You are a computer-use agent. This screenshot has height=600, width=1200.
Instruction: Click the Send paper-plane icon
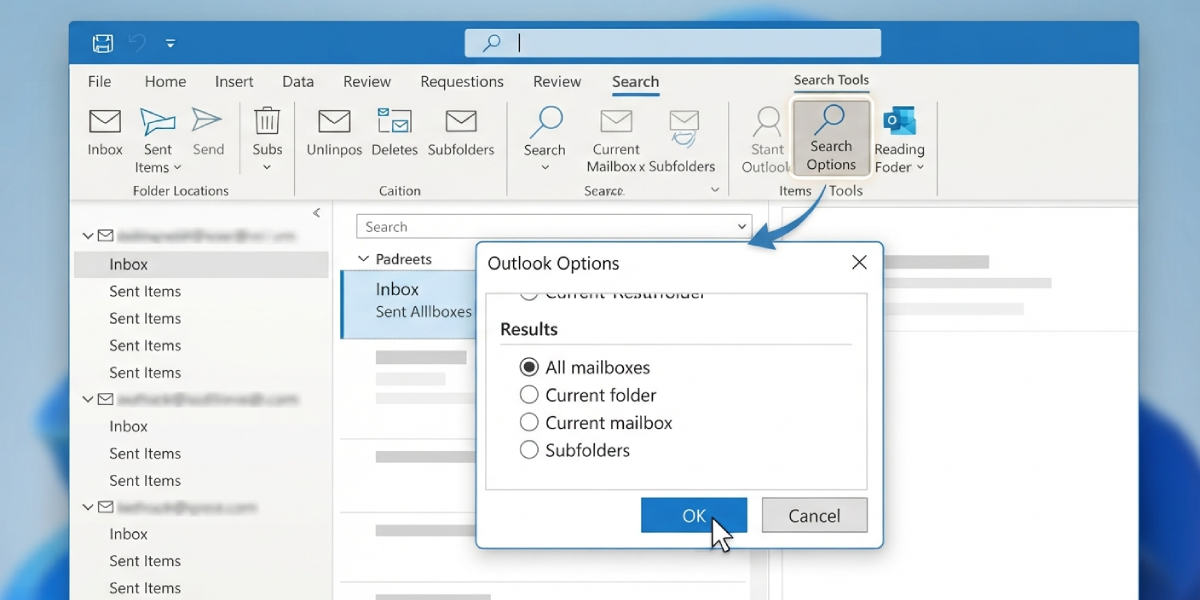coord(207,120)
